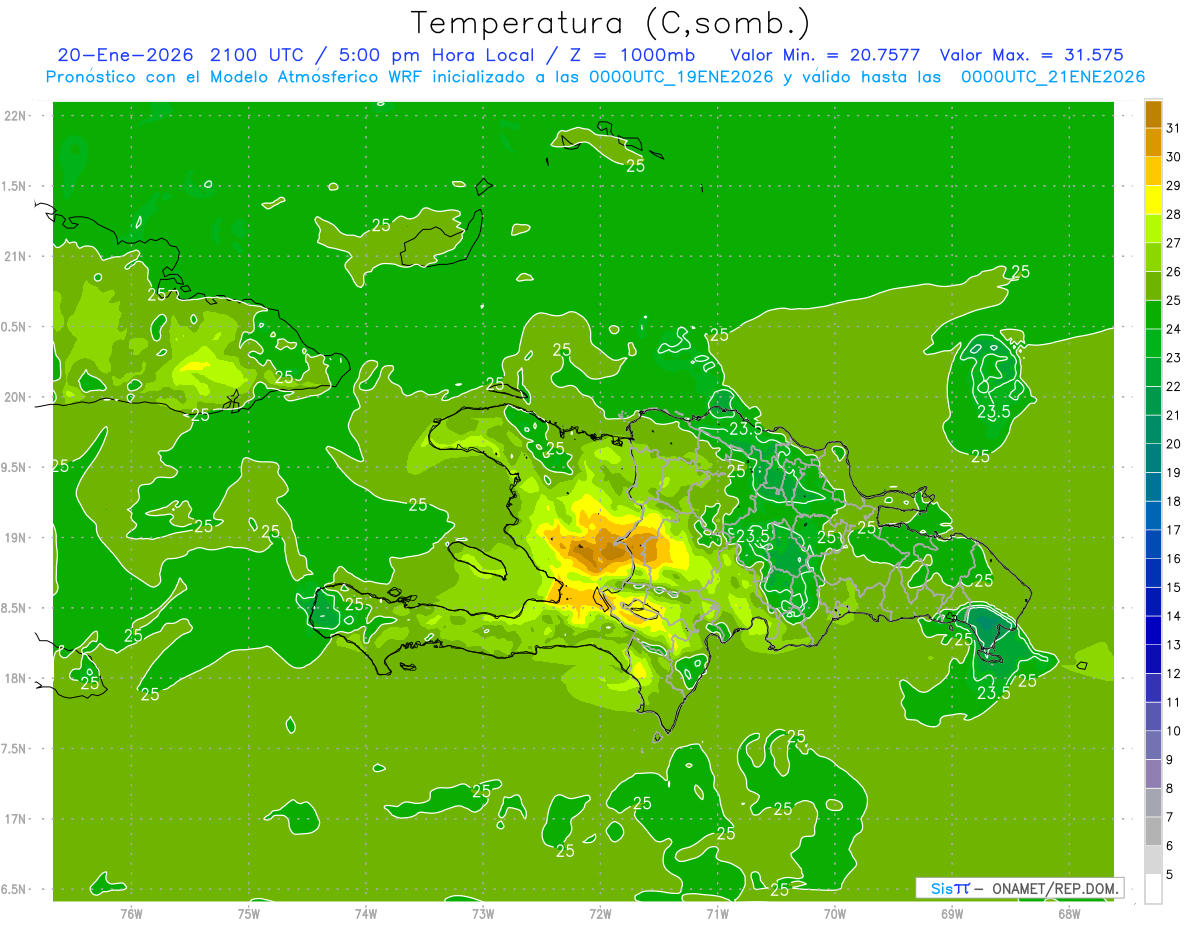Click the bright yellow swatch between 28 and 29

1153,200
